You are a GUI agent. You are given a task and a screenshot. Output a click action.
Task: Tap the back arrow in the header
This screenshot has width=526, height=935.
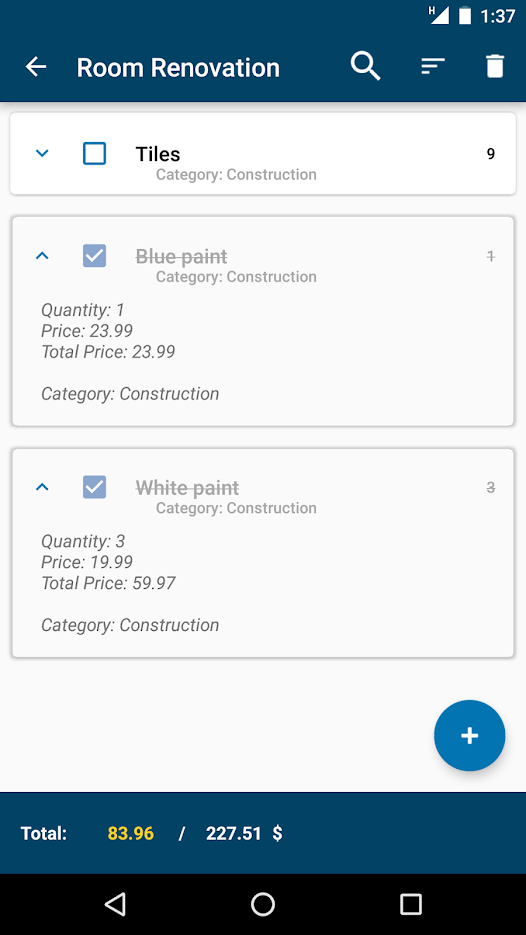(36, 67)
